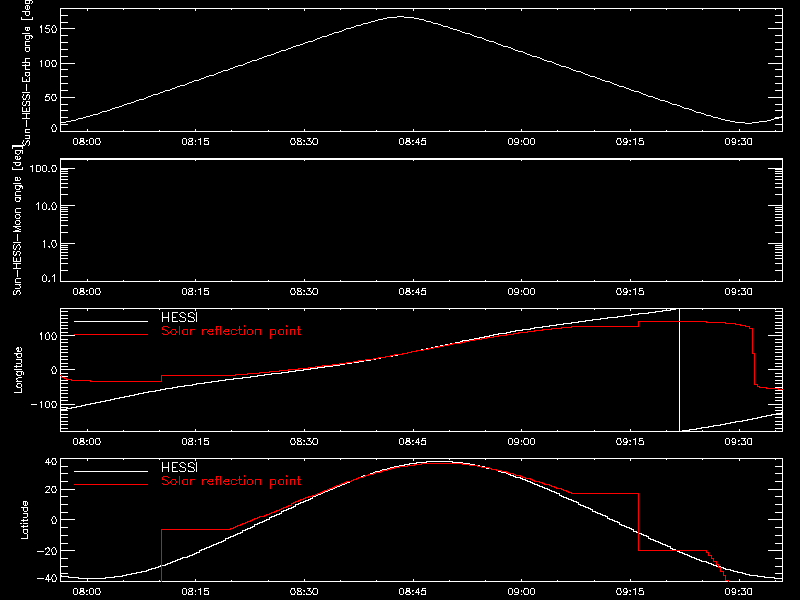Select 09:15 label under the Longitude plot

pyautogui.click(x=630, y=442)
